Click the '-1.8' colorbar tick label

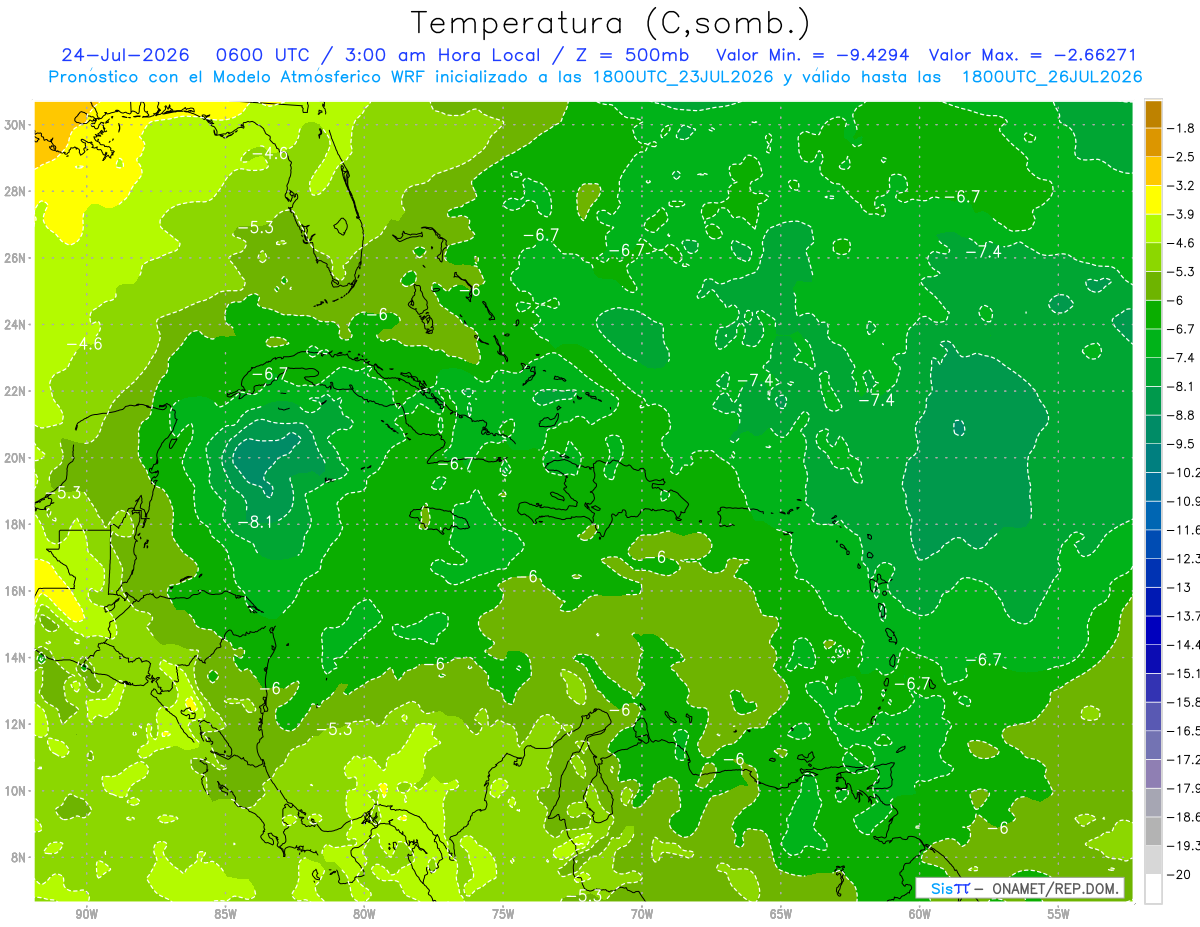[x=1183, y=128]
